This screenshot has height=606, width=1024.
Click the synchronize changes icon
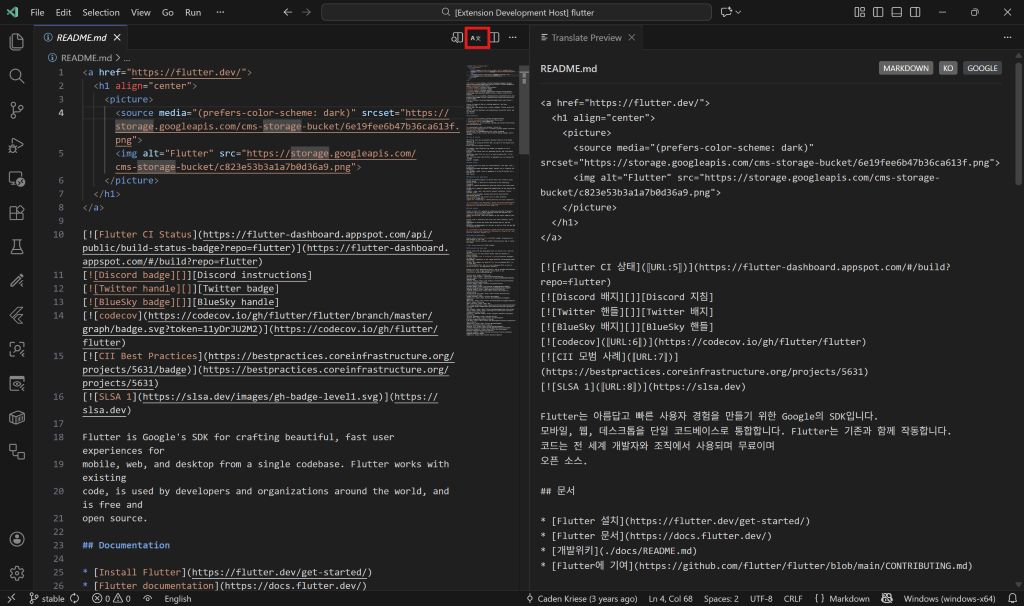click(74, 598)
